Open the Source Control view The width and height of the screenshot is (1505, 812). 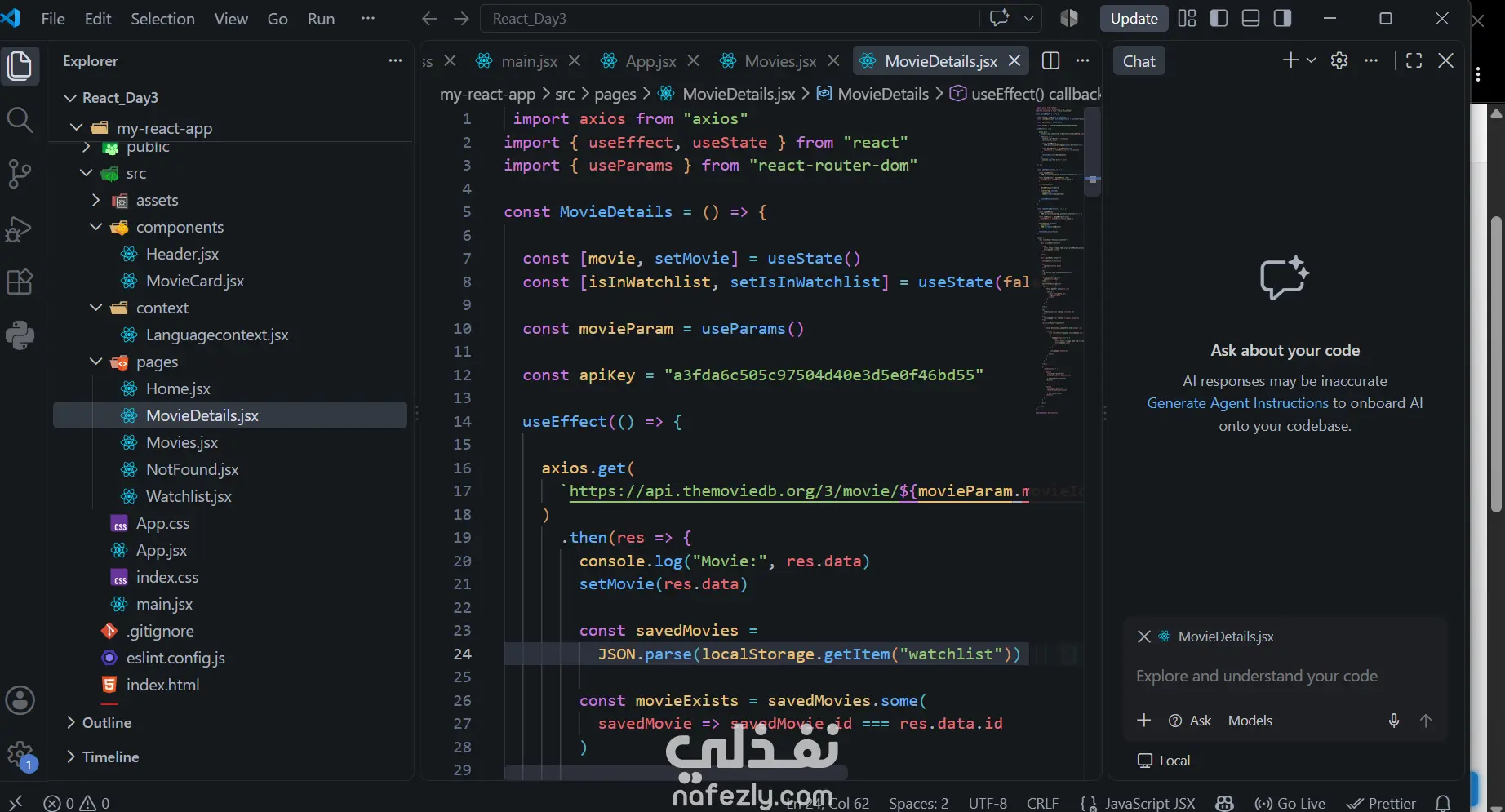20,174
